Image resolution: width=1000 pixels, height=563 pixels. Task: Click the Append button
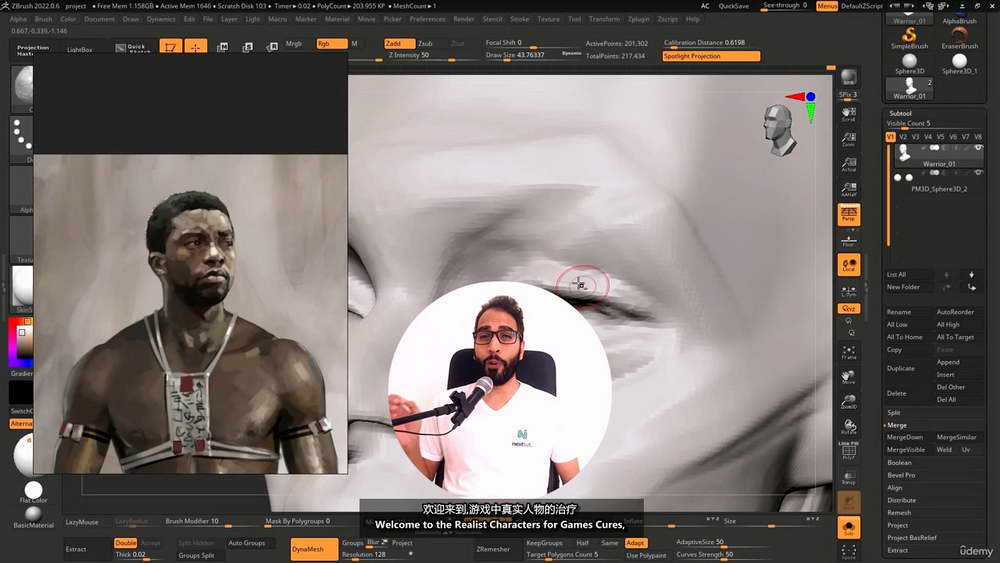tap(948, 362)
